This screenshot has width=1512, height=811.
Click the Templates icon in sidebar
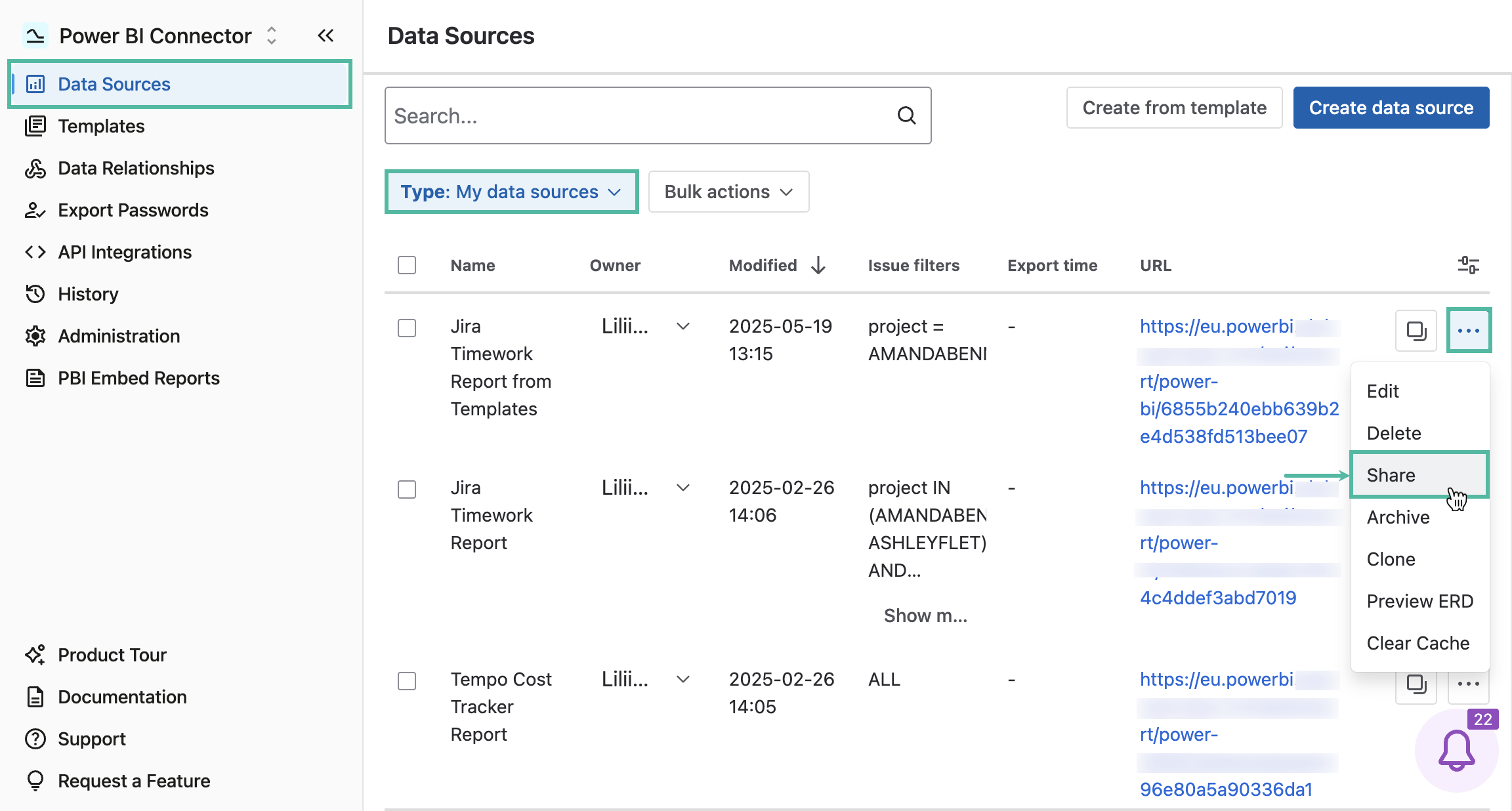(35, 126)
